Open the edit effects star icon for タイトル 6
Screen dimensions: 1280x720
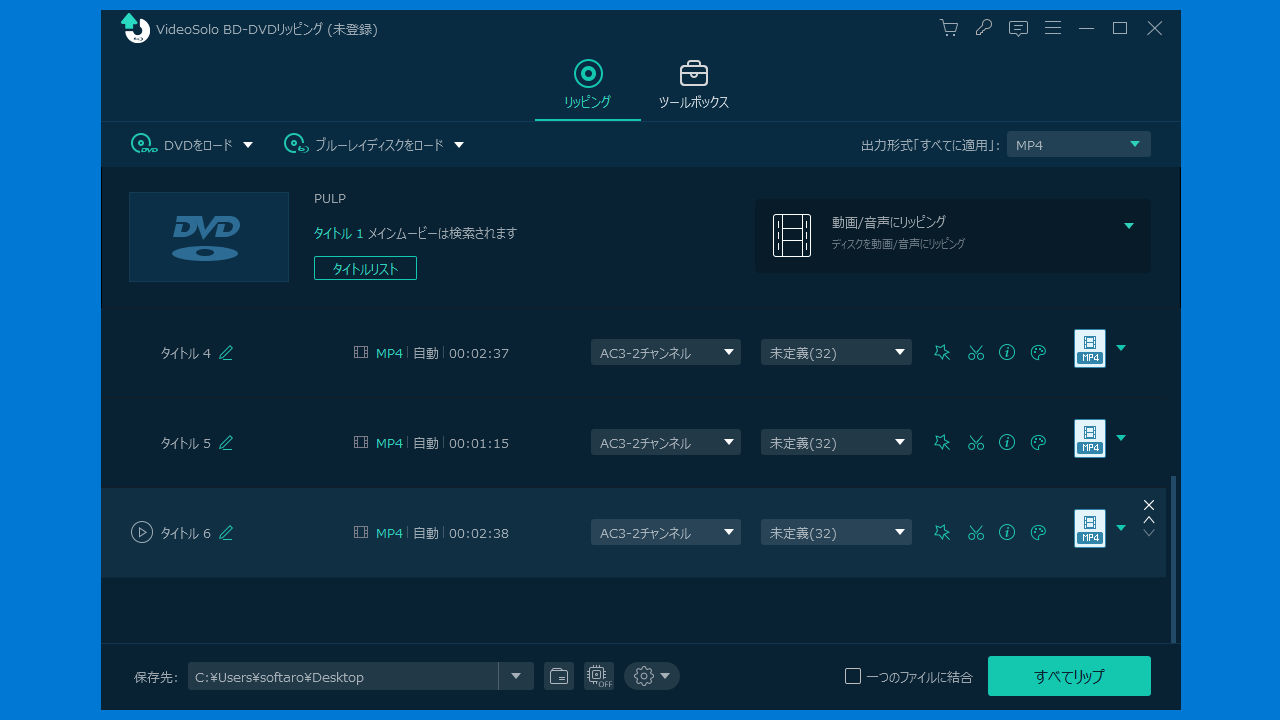click(x=942, y=532)
